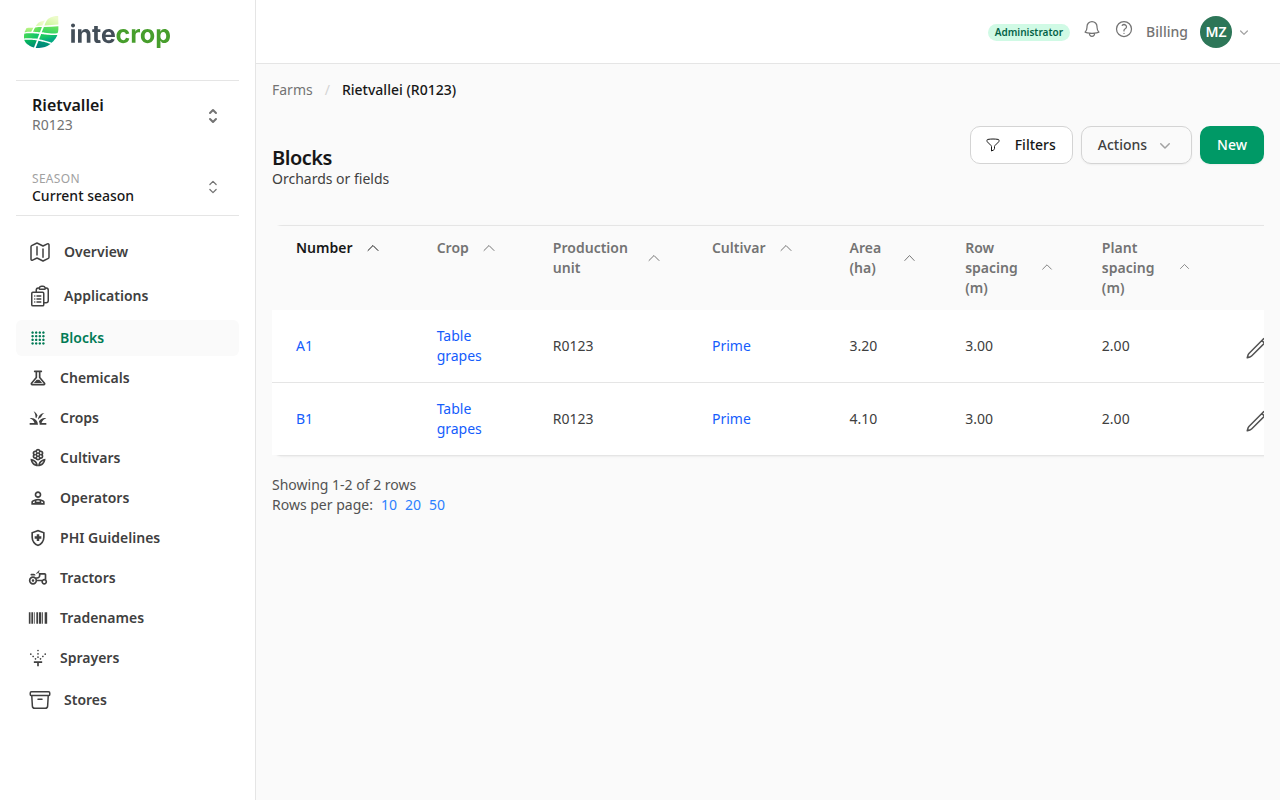The width and height of the screenshot is (1280, 800).
Task: Click the intecrop logo
Action: 97,35
